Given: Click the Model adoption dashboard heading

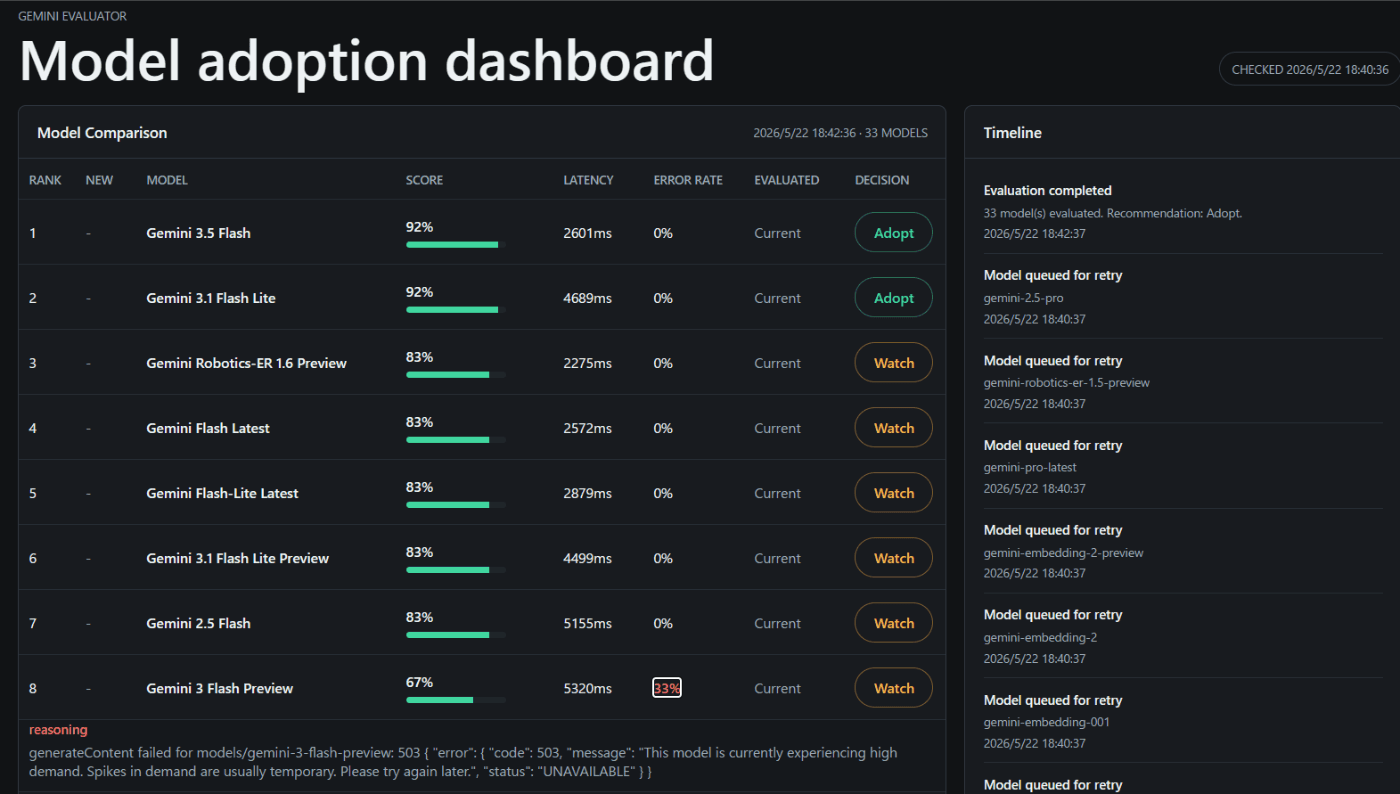Looking at the screenshot, I should pyautogui.click(x=366, y=60).
